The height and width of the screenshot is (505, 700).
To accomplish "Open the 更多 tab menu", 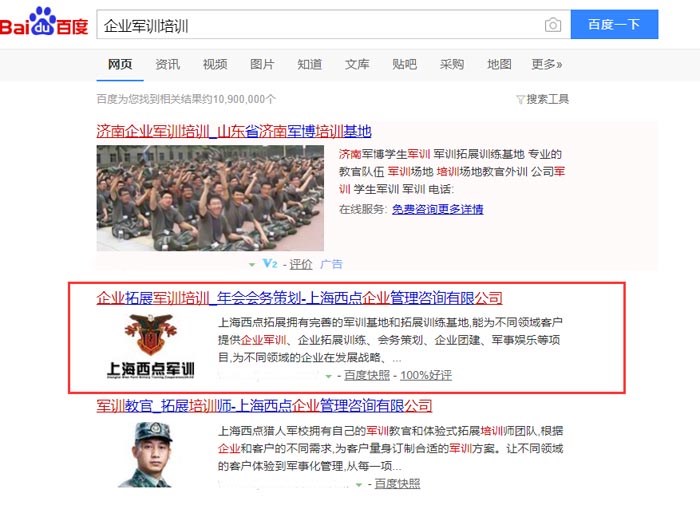I will [546, 64].
